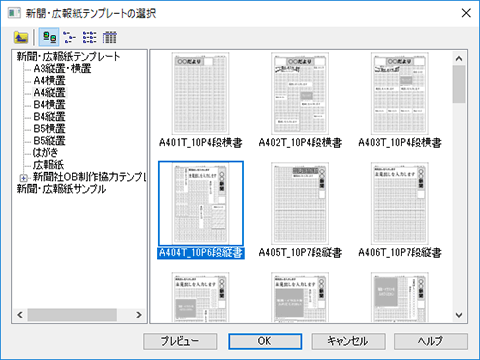Select B5縦置 in the tree

50,141
